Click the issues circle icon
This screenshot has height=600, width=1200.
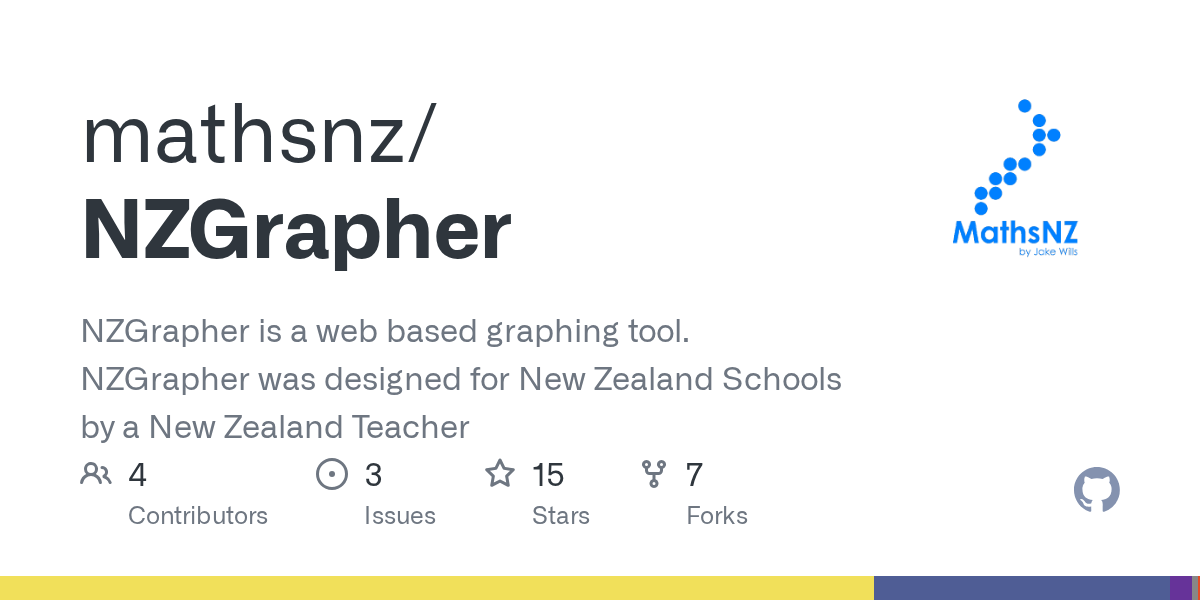click(331, 474)
